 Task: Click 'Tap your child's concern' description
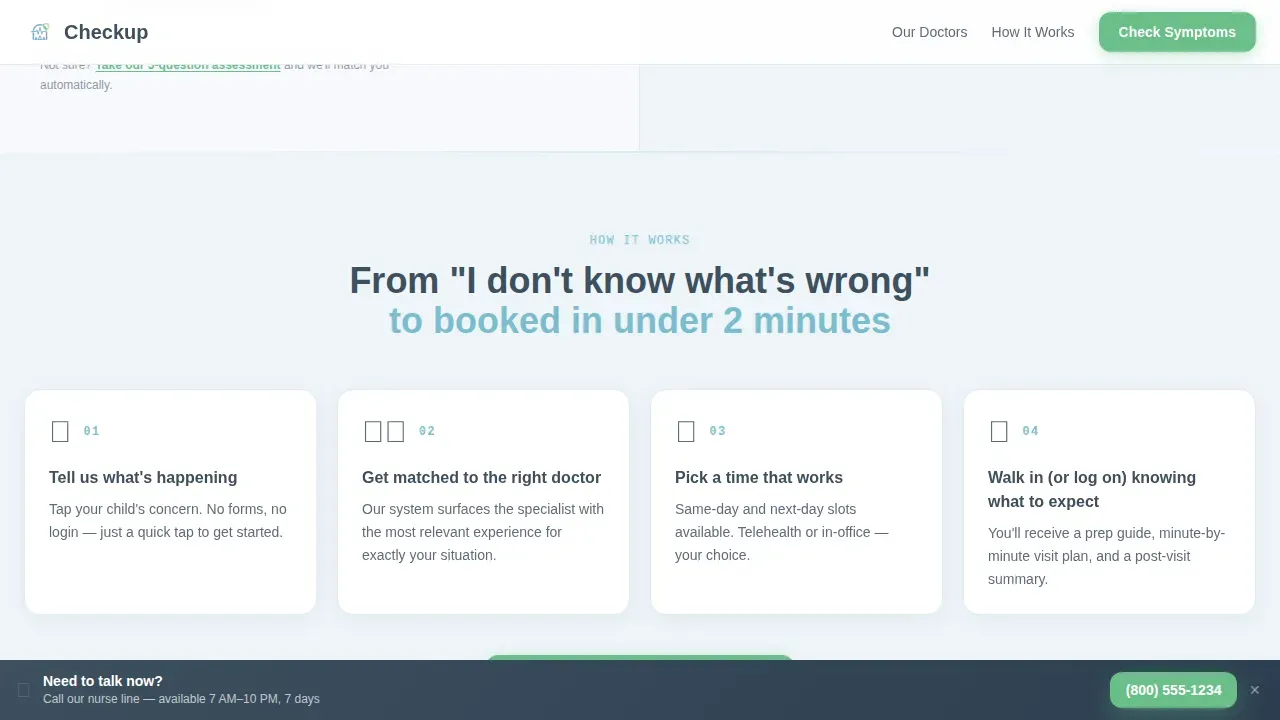[x=168, y=521]
